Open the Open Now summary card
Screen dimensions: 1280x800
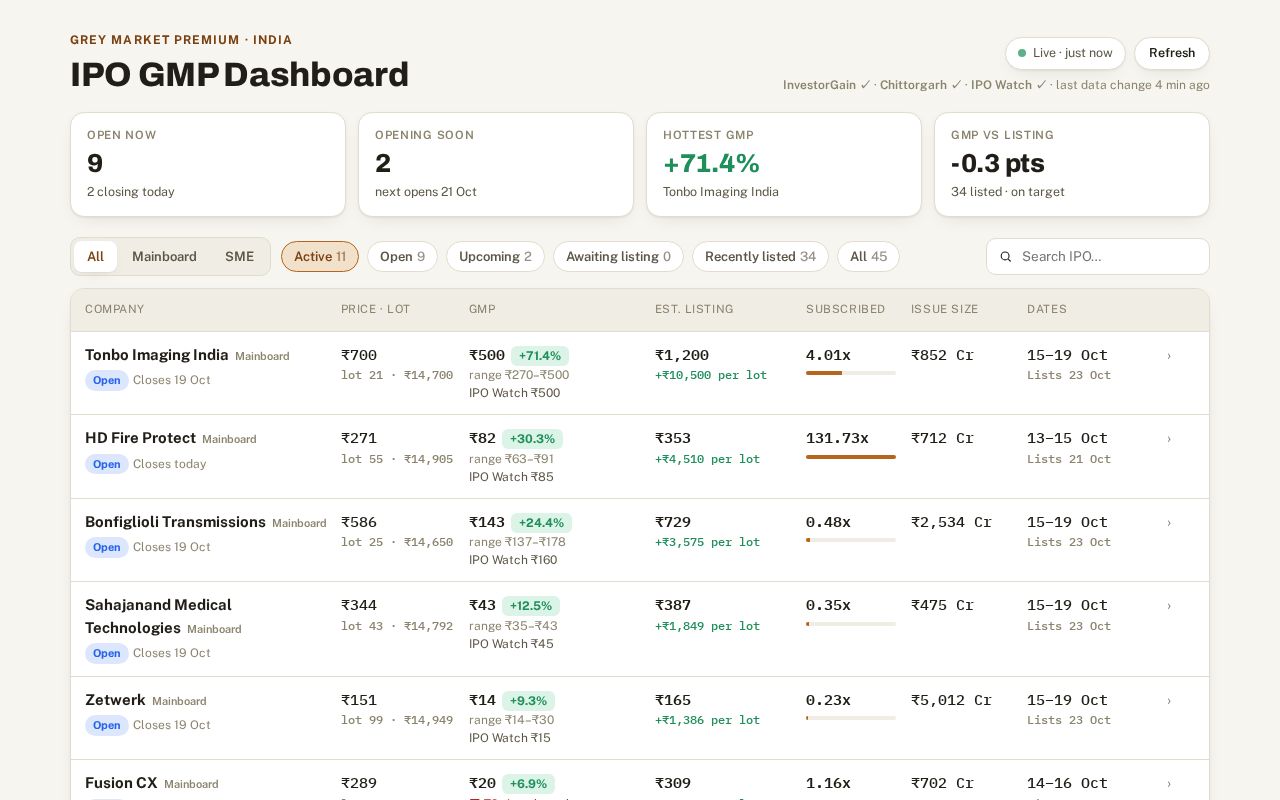click(x=208, y=164)
